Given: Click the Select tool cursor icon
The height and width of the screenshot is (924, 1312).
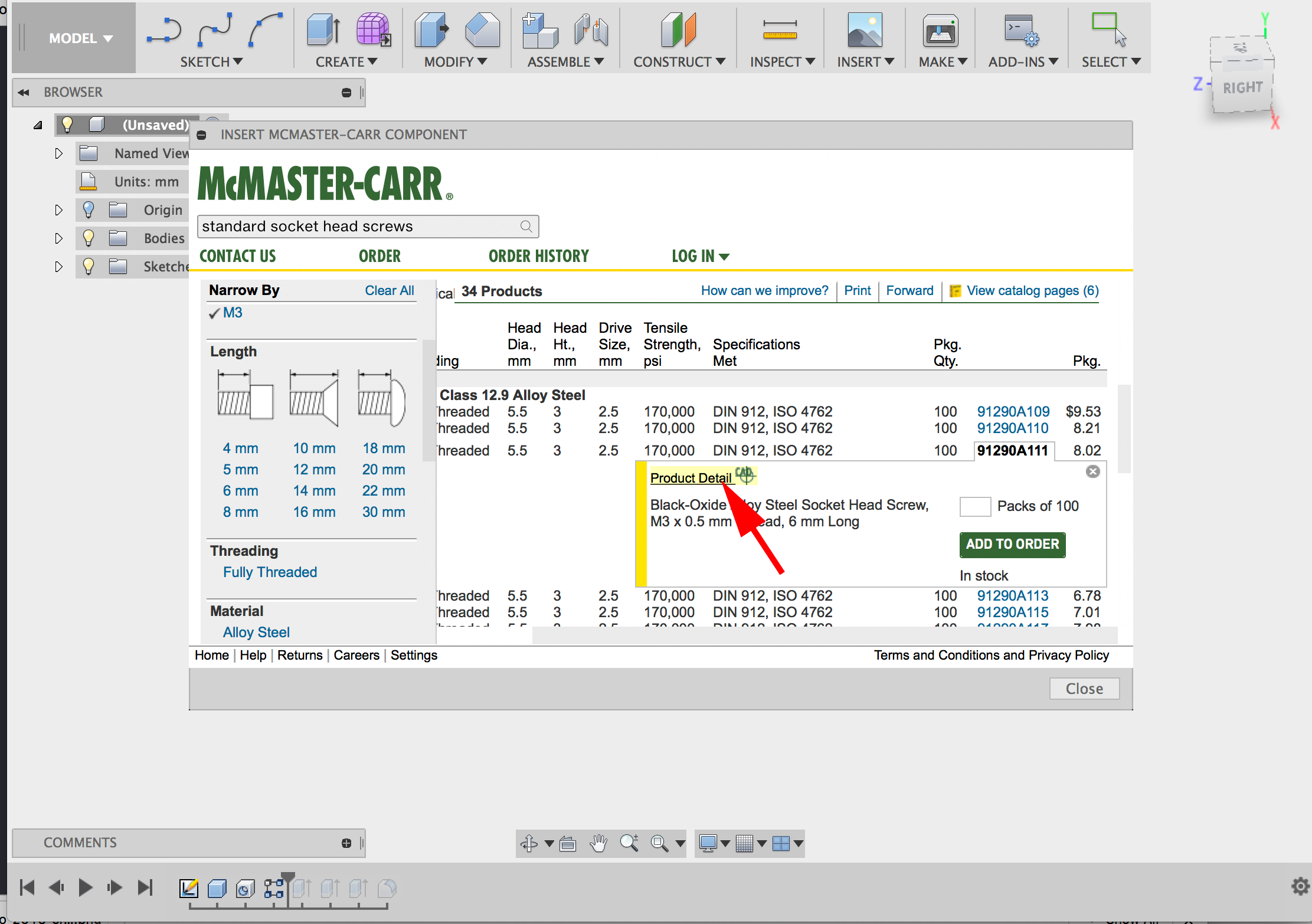Looking at the screenshot, I should 1109,29.
